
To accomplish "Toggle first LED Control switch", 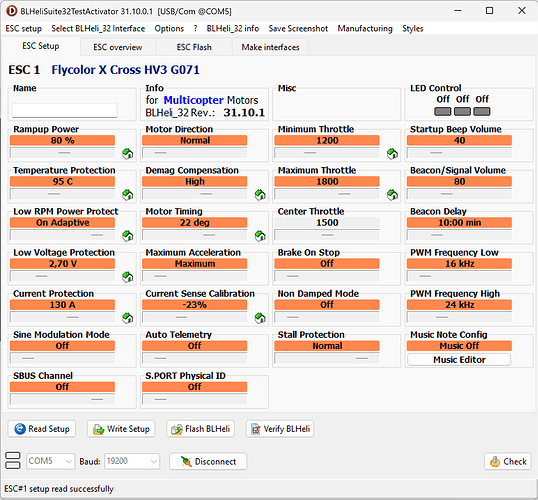I will tap(443, 112).
